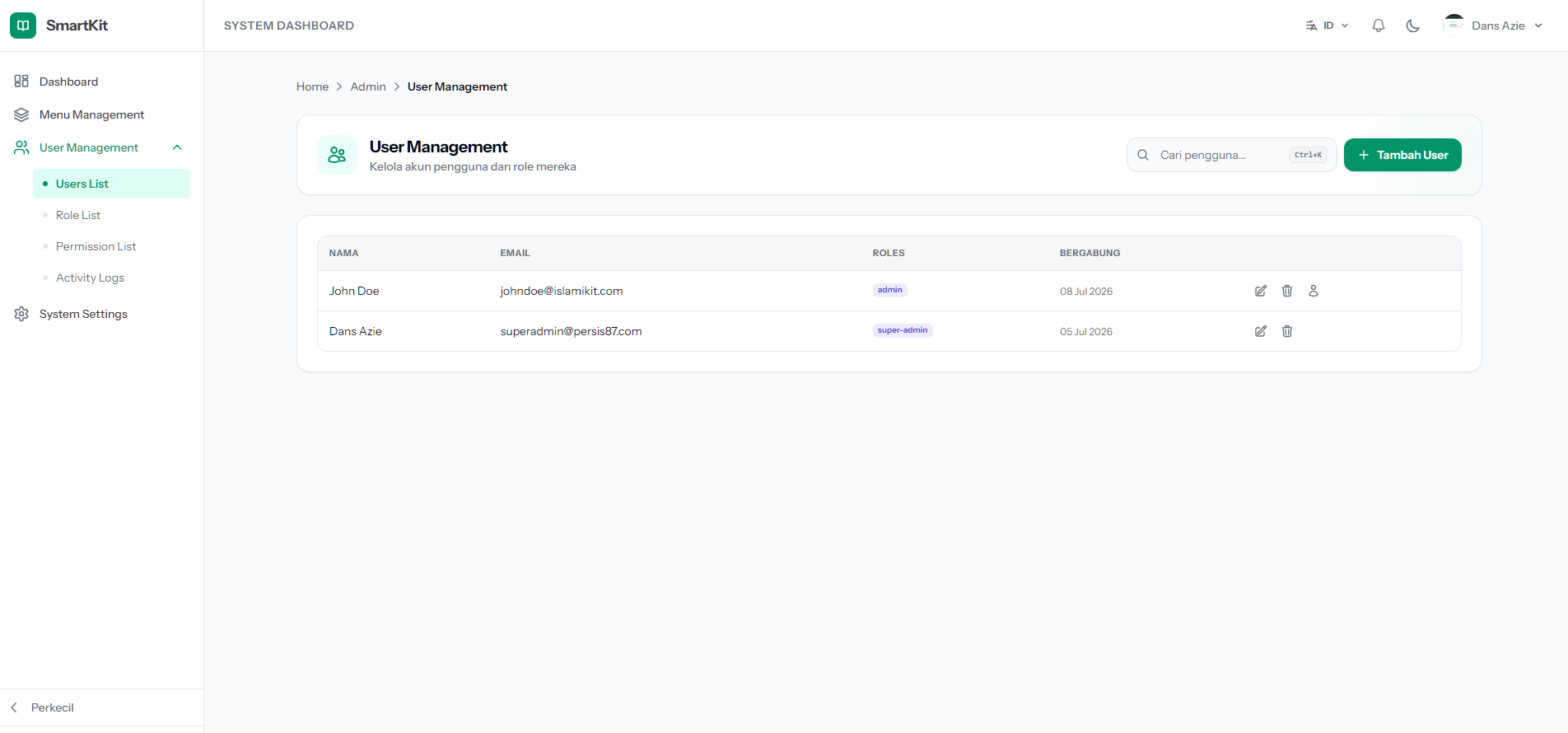Open the notifications bell
Viewport: 1568px width, 733px height.
coord(1379,26)
